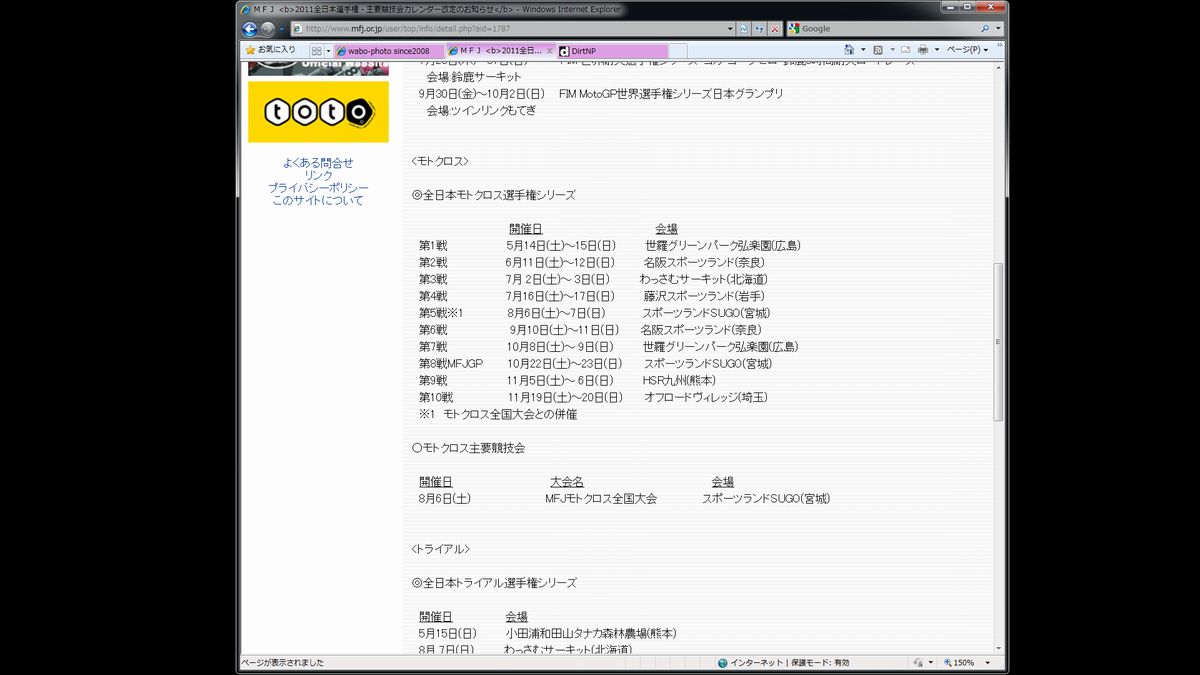
Task: Click the Official Website banner in the sidebar
Action: [318, 68]
